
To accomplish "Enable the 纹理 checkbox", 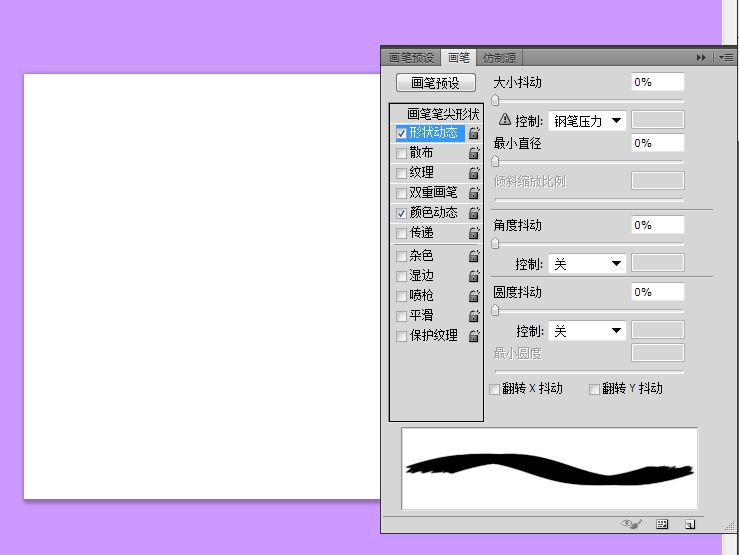I will pos(402,173).
